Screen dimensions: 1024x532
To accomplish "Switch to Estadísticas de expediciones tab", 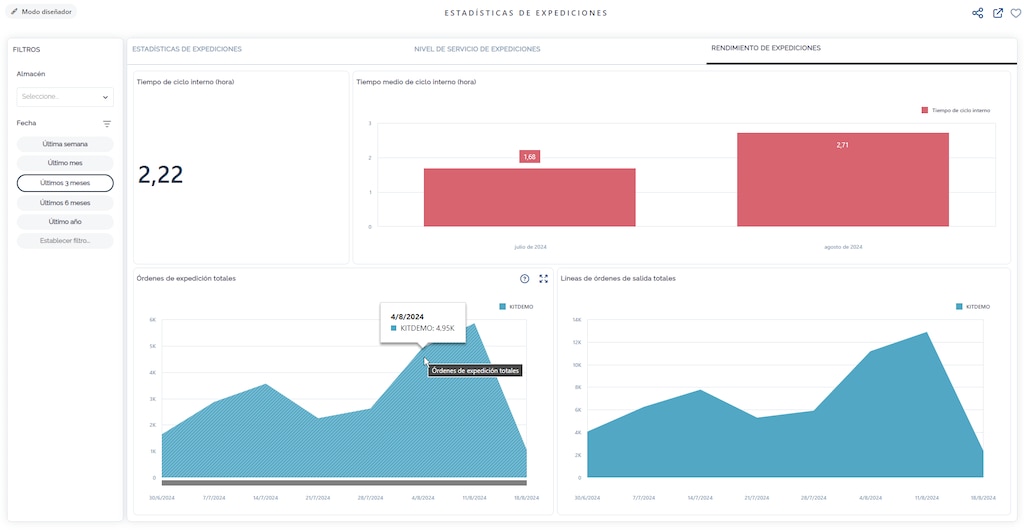I will click(x=187, y=49).
